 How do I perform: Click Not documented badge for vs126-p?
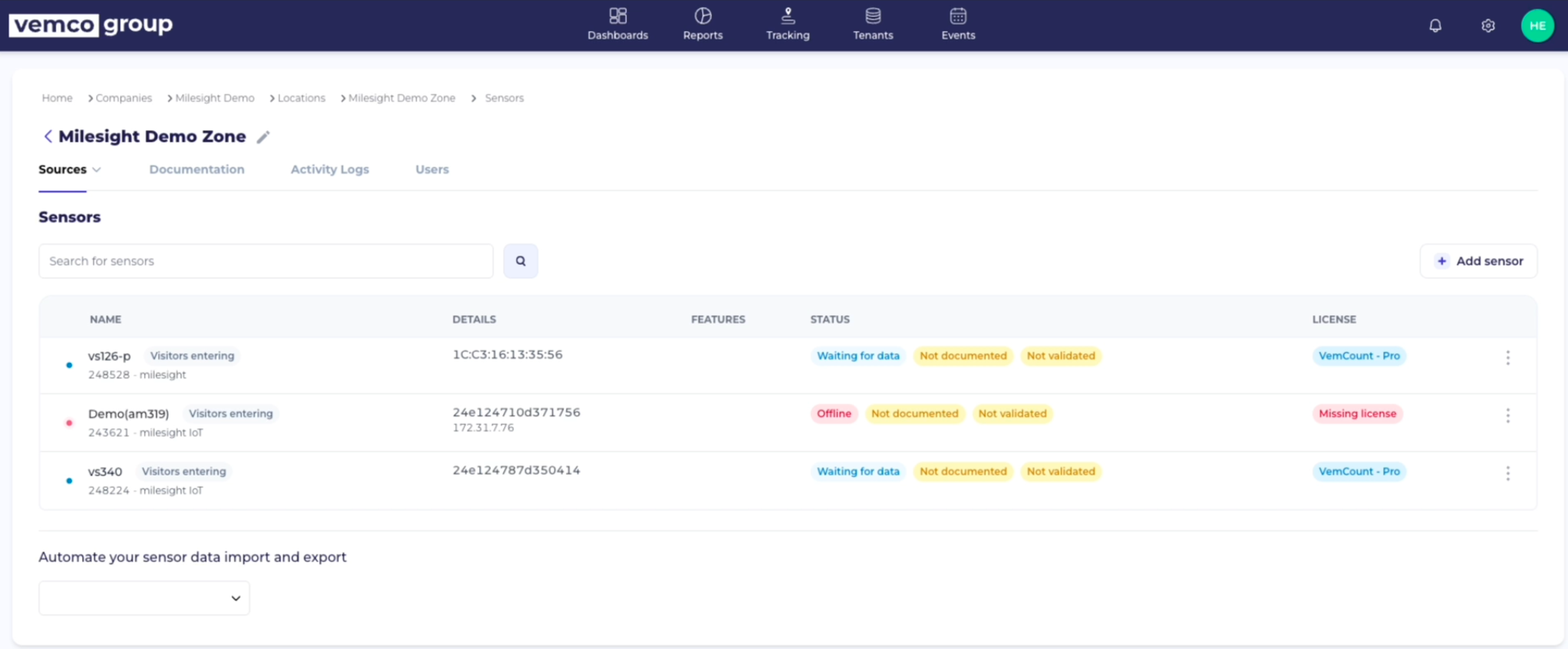coord(963,355)
